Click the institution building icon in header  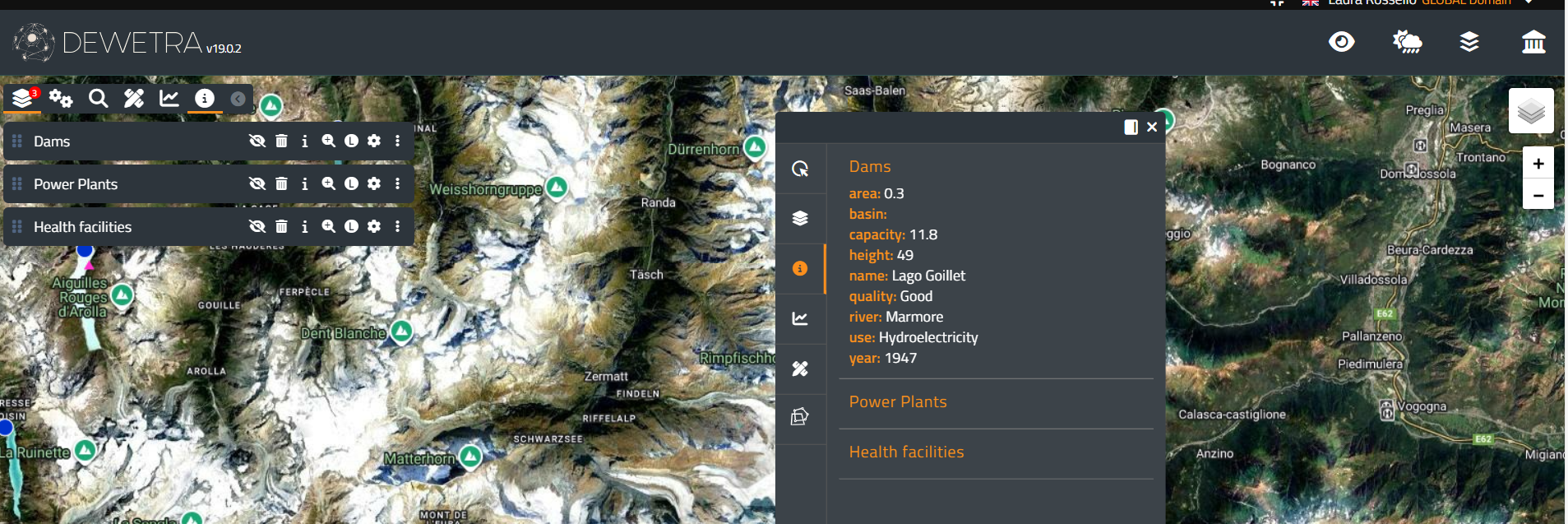1533,42
